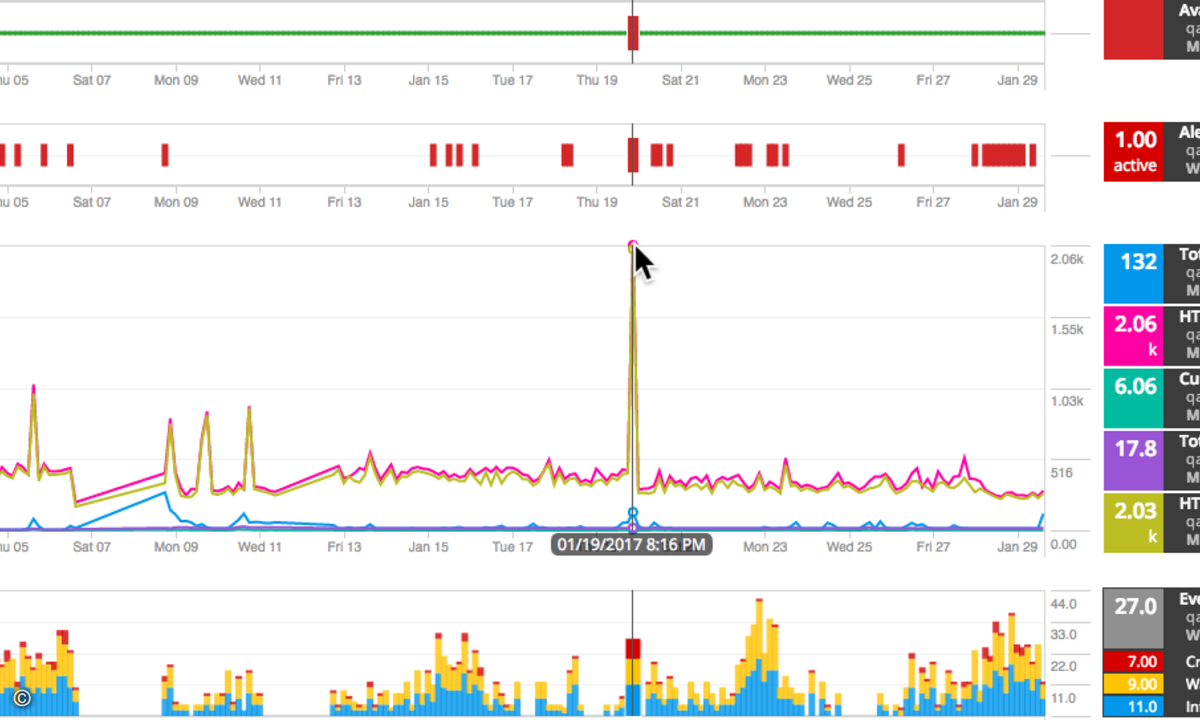Image resolution: width=1200 pixels, height=720 pixels.
Task: Click the pink 2.06 k legend tile
Action: [1133, 336]
